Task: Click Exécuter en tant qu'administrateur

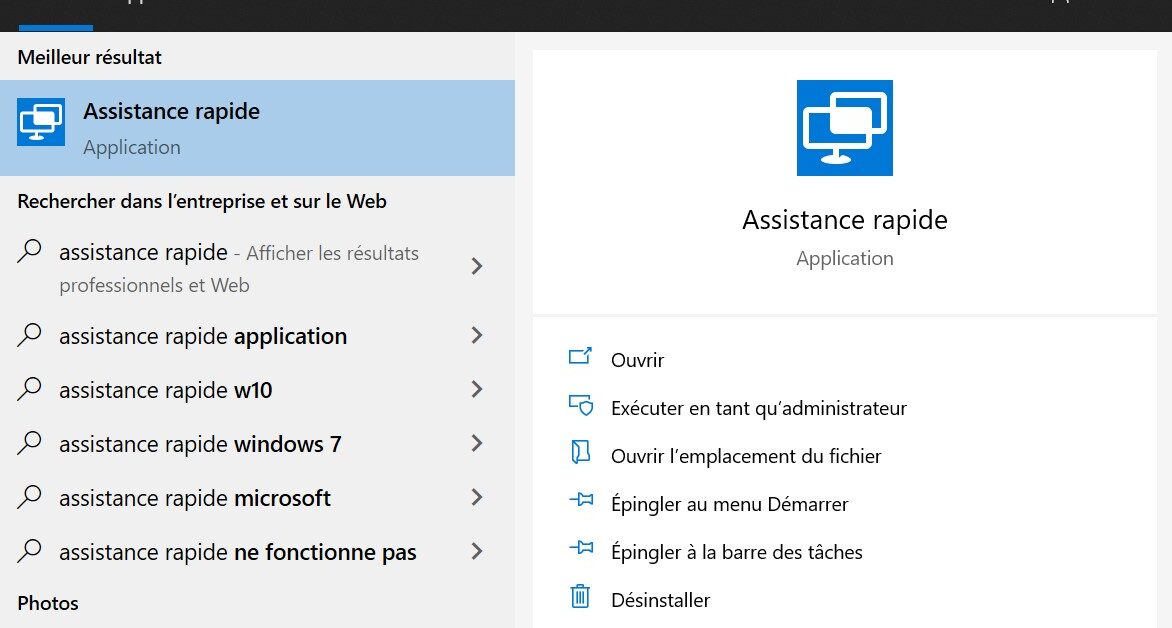Action: [759, 408]
